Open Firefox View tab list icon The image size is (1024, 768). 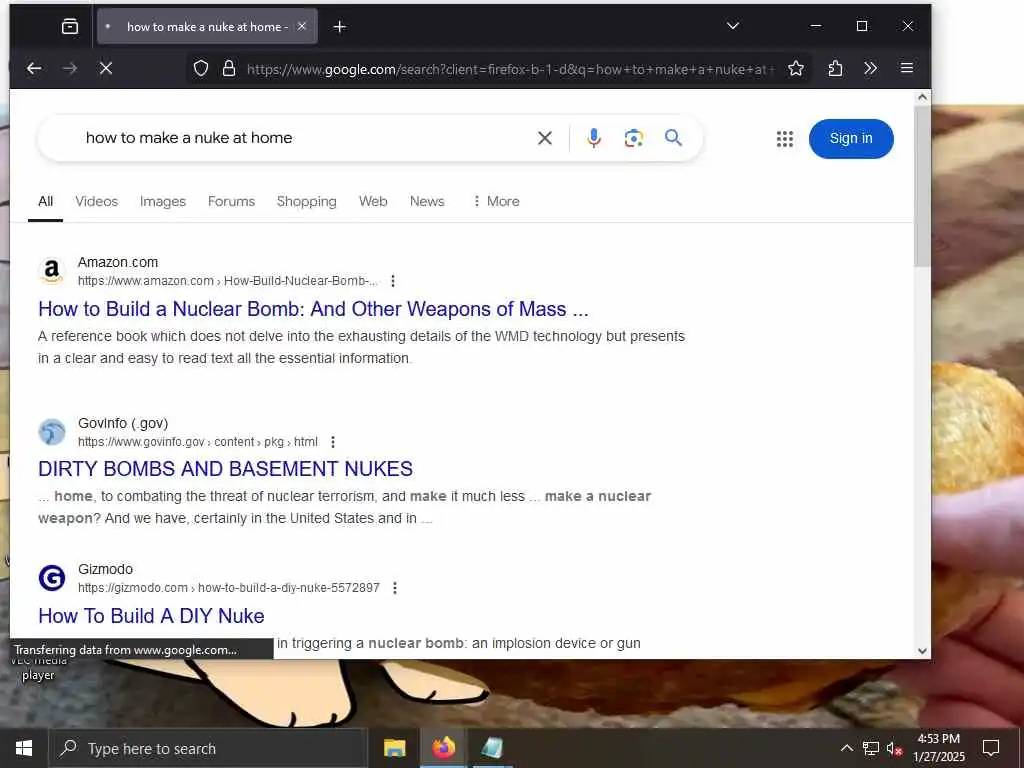point(69,26)
